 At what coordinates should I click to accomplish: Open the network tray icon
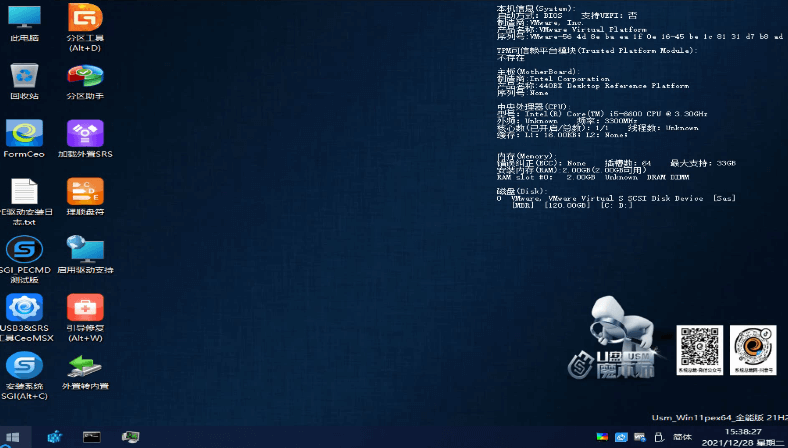click(x=639, y=437)
